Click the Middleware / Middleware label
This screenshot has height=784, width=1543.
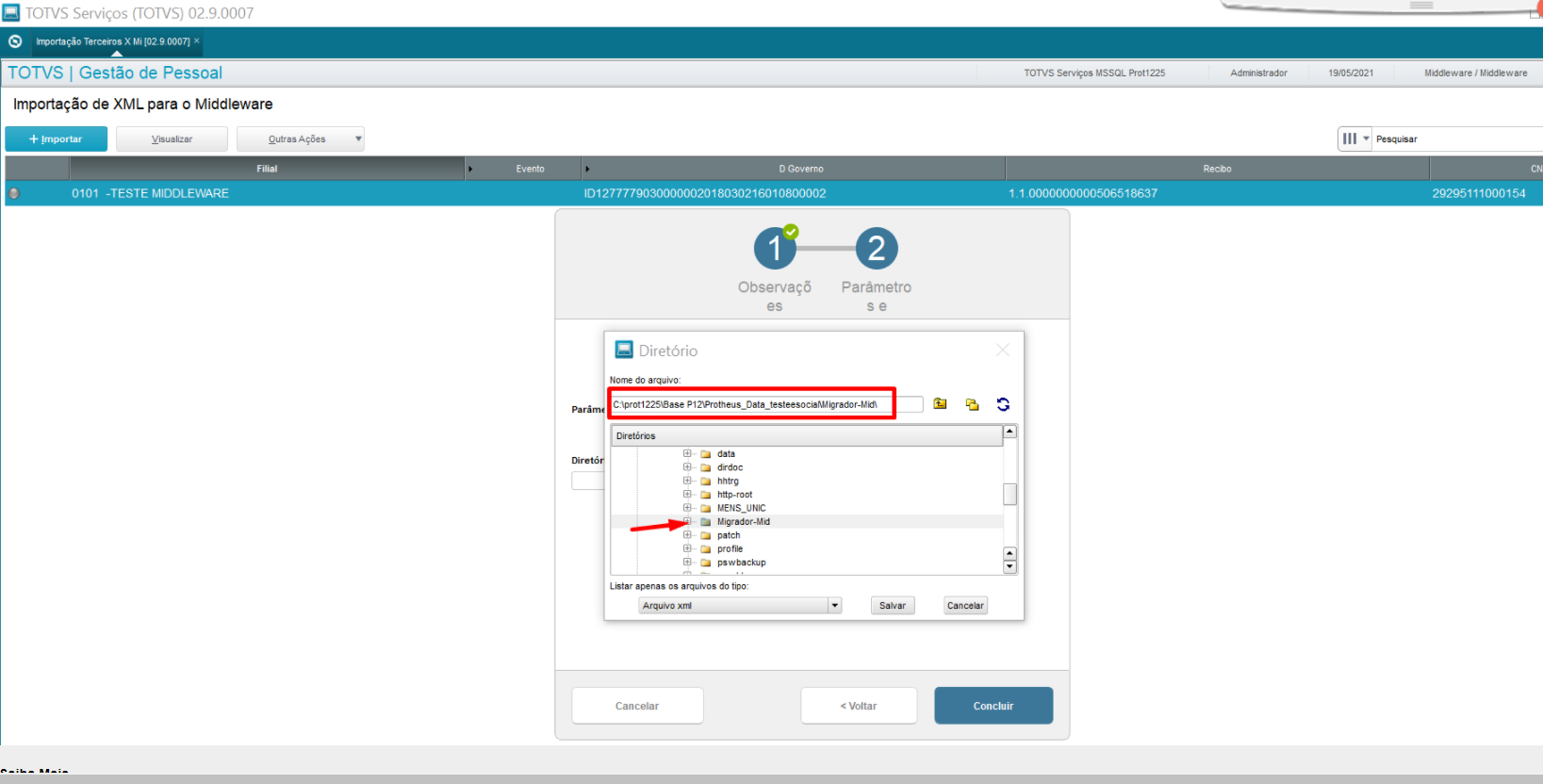1476,73
